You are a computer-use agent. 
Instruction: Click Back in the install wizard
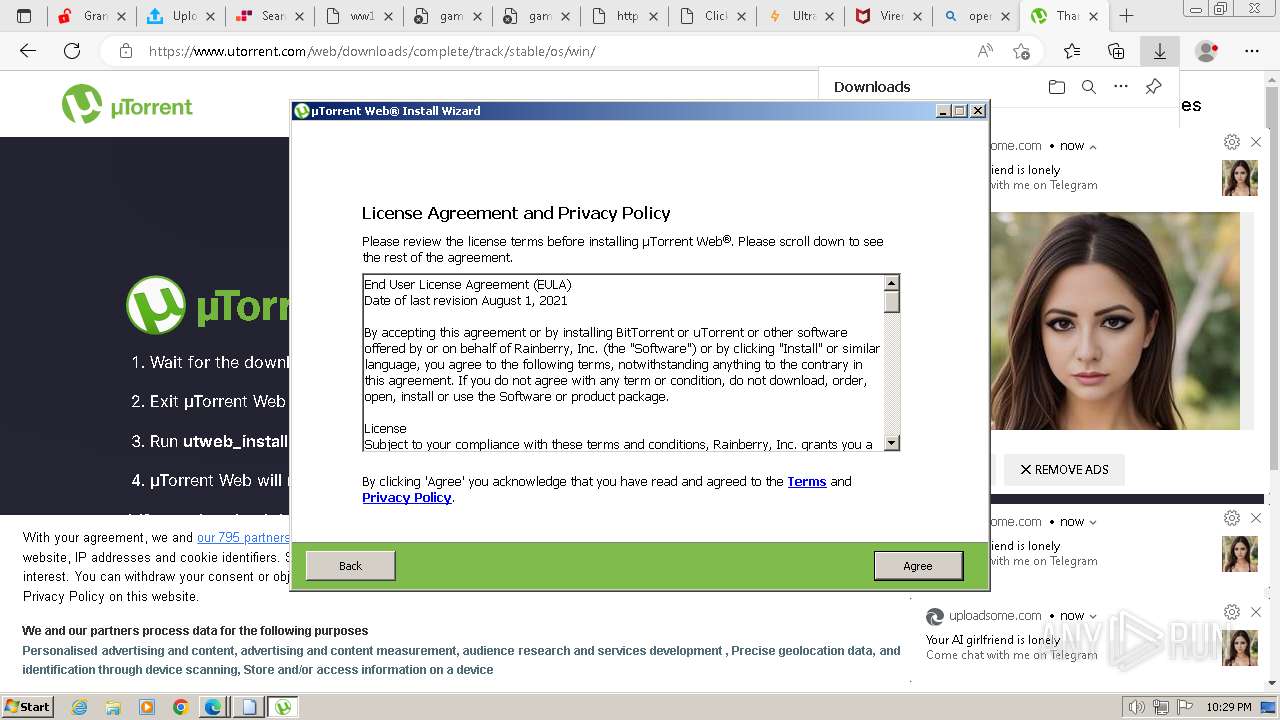pyautogui.click(x=350, y=566)
